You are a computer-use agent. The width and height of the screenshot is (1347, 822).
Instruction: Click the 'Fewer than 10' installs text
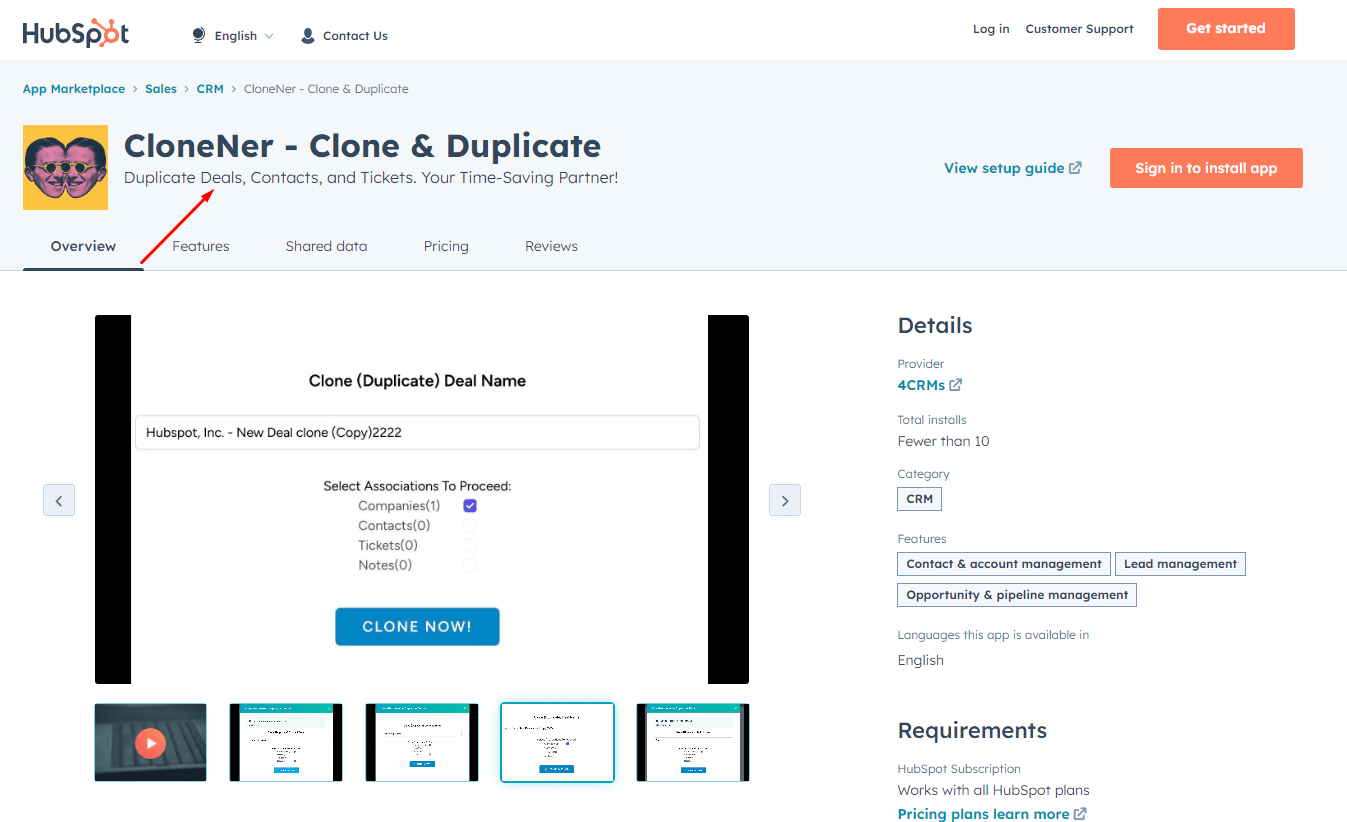coord(944,441)
